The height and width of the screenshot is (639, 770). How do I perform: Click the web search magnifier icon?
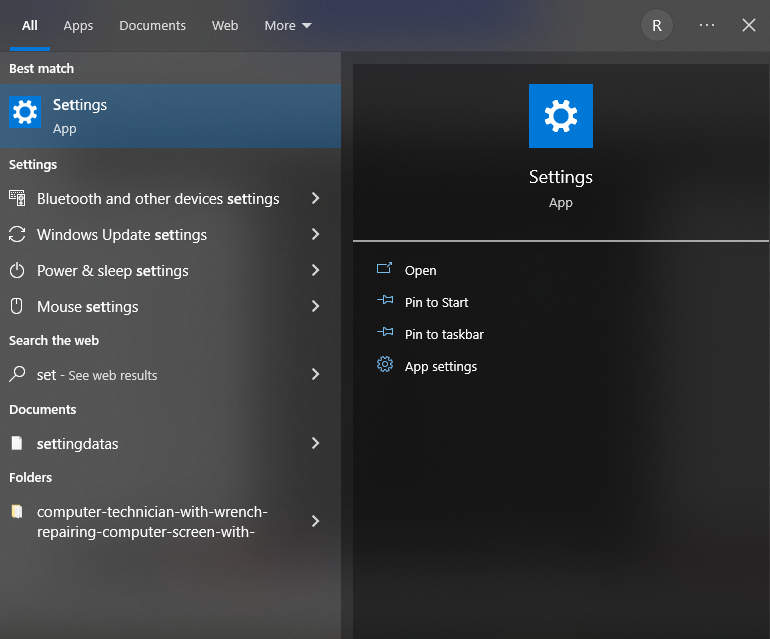17,374
